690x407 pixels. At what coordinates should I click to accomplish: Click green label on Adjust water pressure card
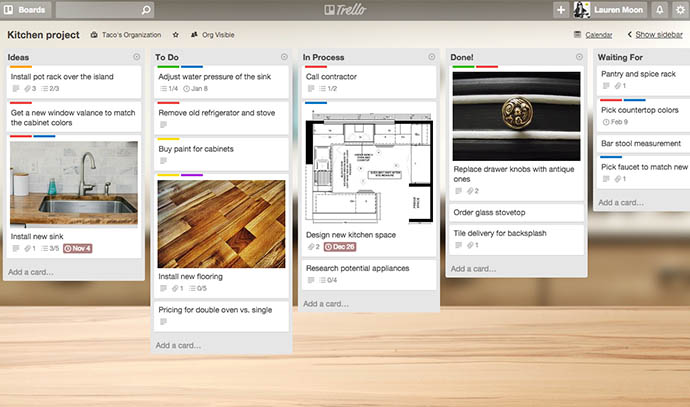pos(168,67)
